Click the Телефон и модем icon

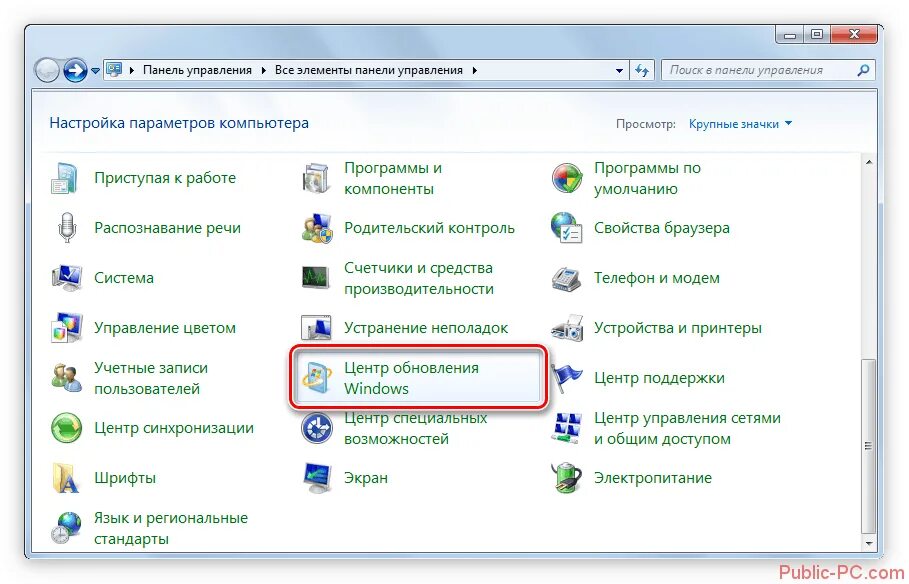pyautogui.click(x=566, y=278)
